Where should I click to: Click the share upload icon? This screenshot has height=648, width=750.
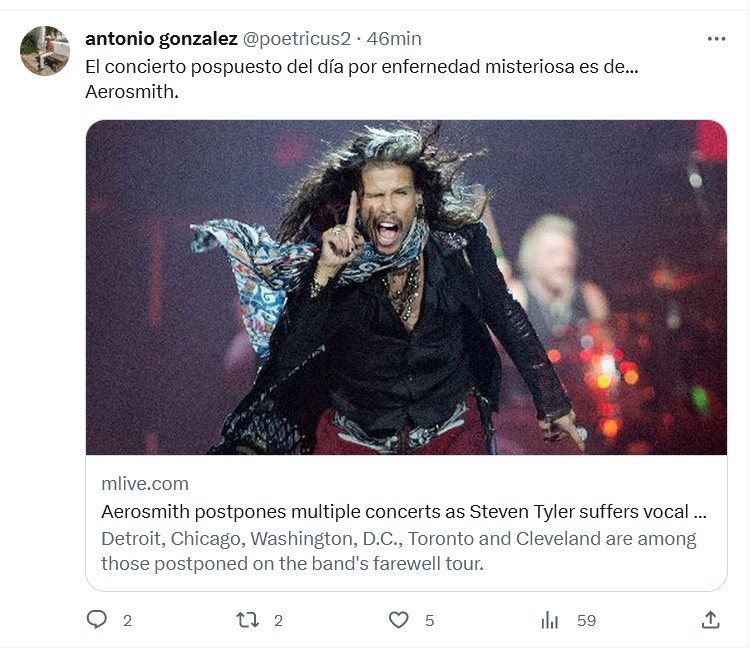710,620
